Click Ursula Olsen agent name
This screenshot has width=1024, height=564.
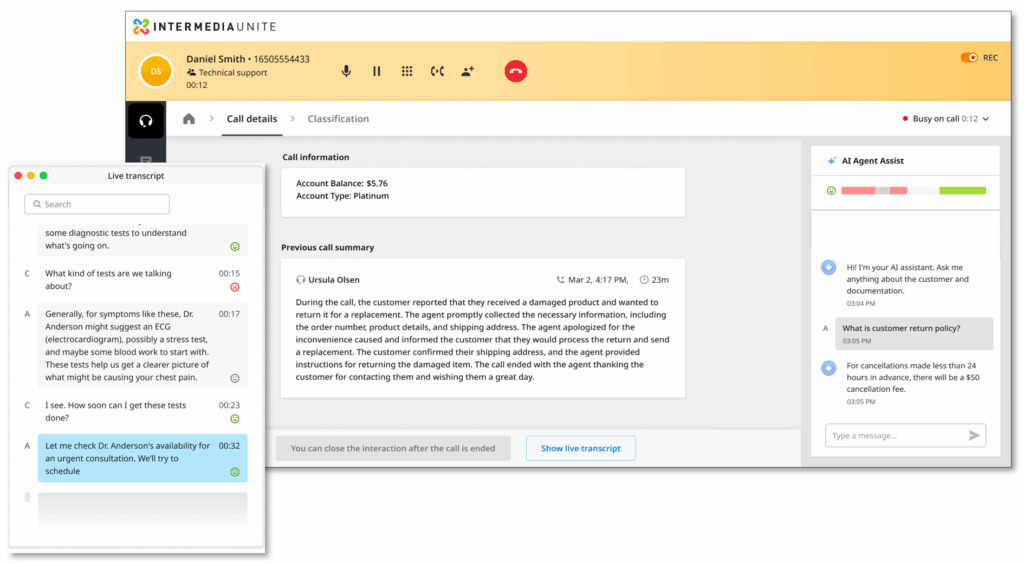pos(334,280)
